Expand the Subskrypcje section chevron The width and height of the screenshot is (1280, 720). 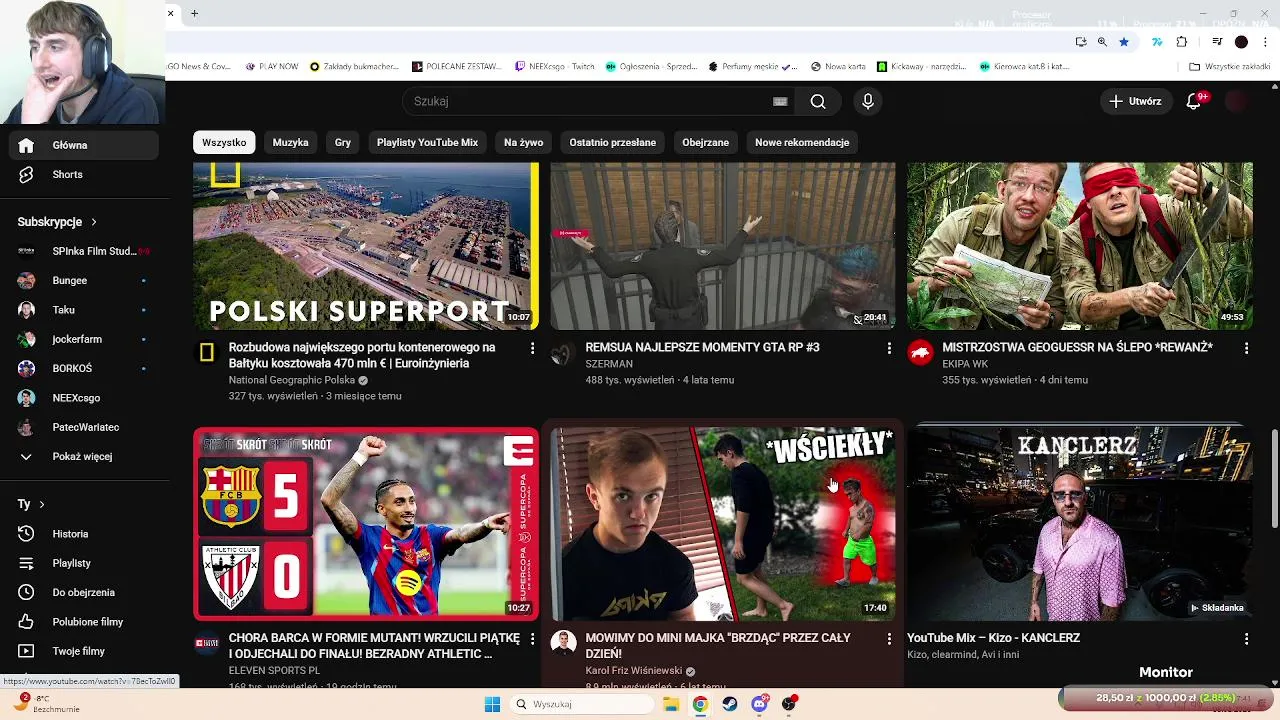tap(94, 222)
